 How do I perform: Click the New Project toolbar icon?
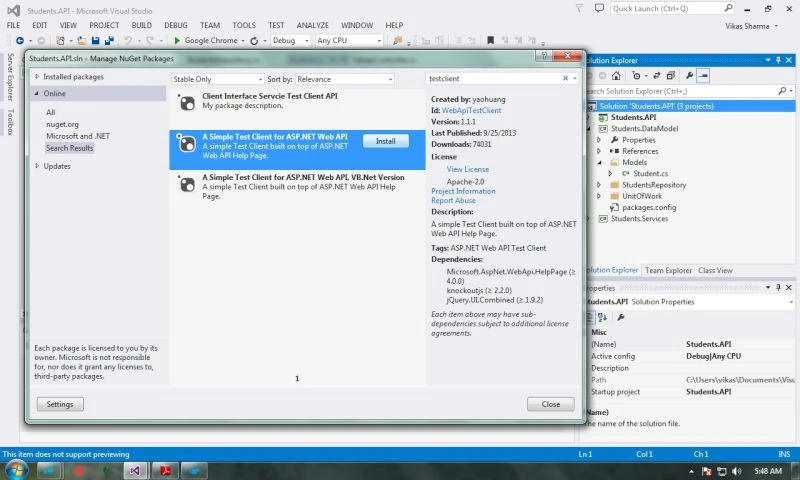(x=60, y=40)
